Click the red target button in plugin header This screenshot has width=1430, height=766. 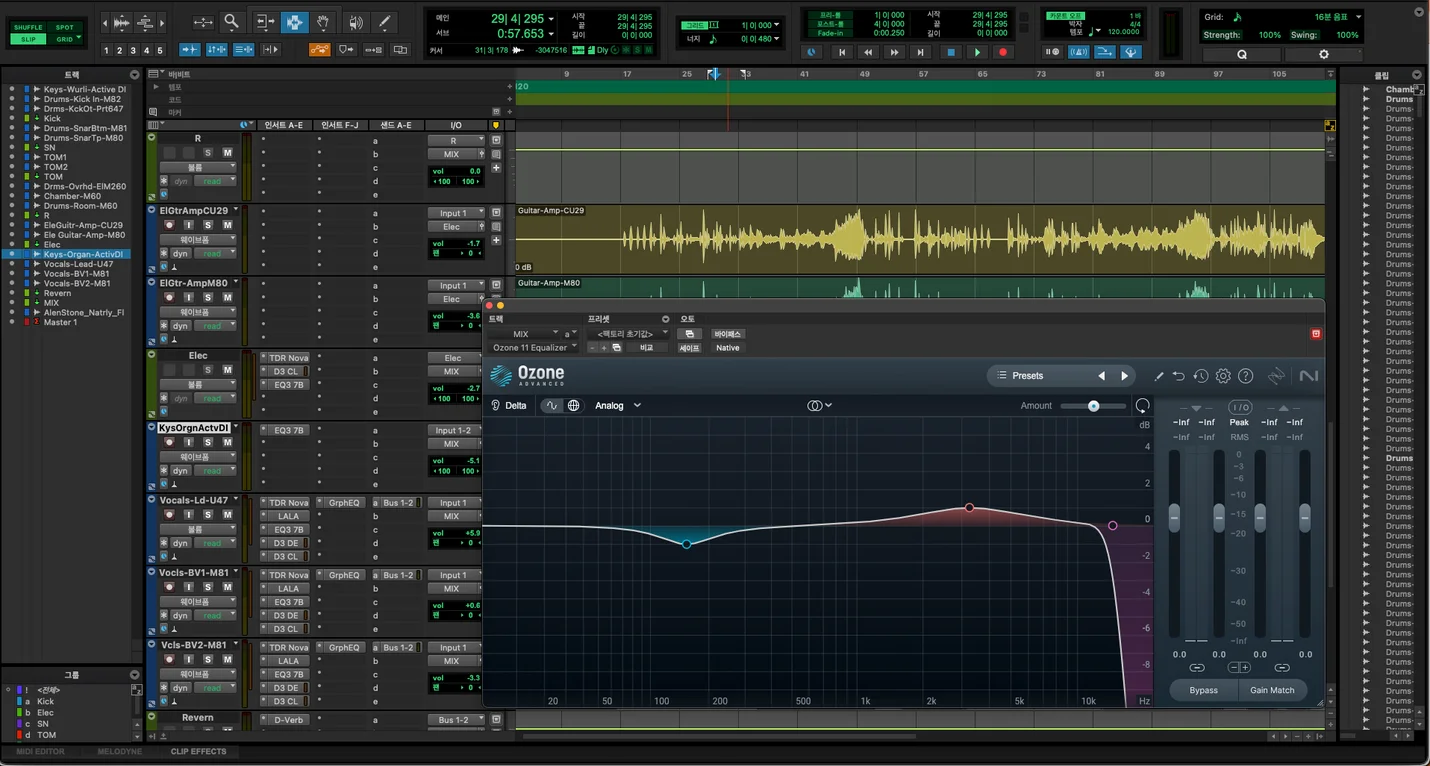[1316, 334]
